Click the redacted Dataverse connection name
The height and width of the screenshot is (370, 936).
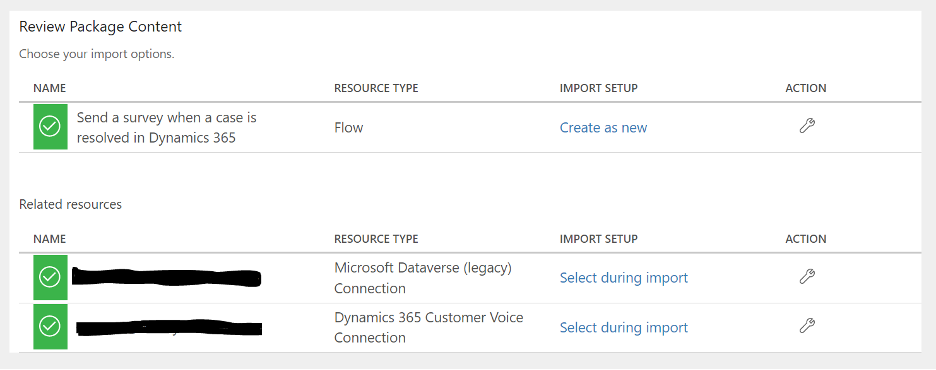[167, 278]
